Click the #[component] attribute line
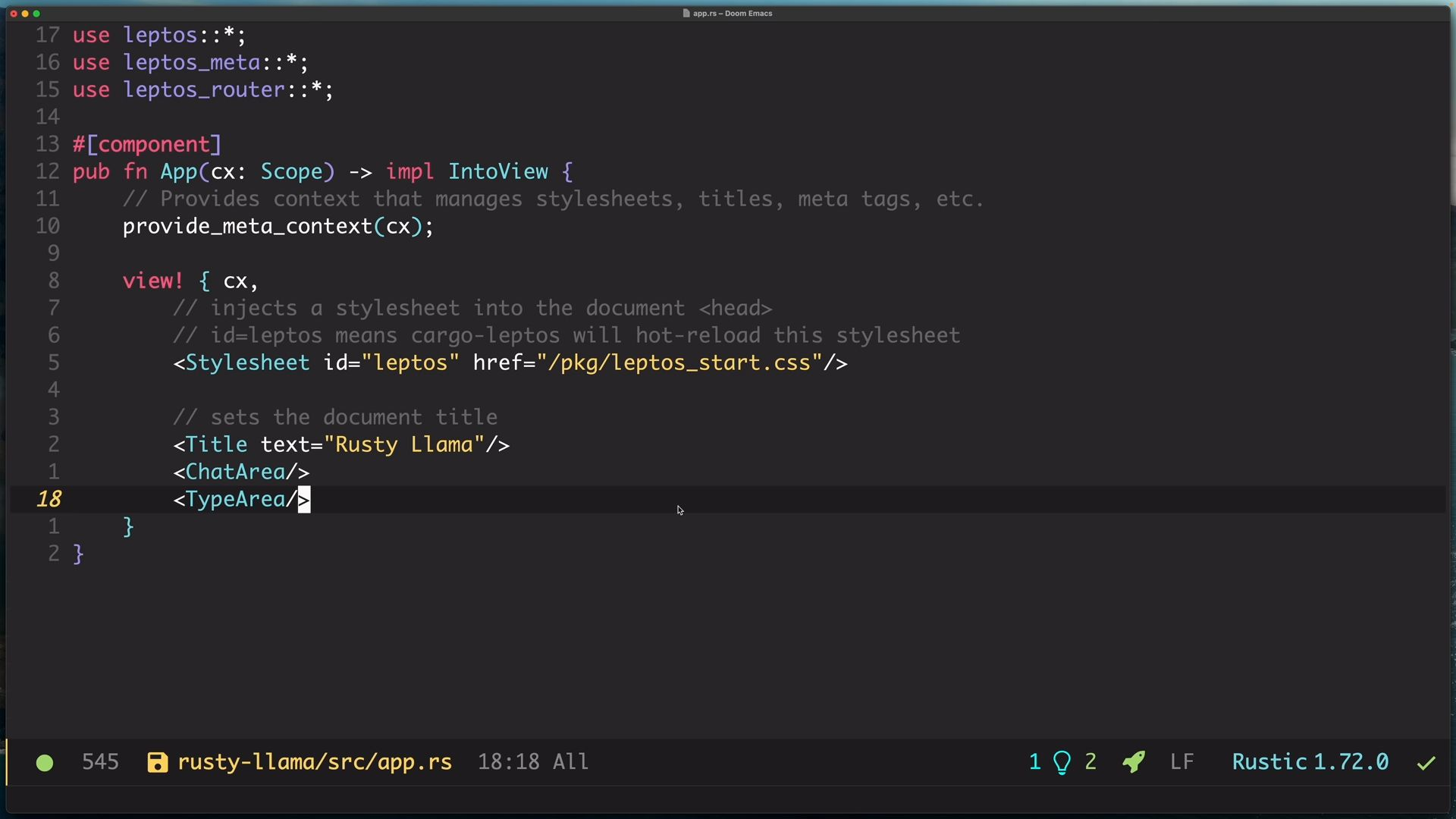The image size is (1456, 819). tap(147, 145)
